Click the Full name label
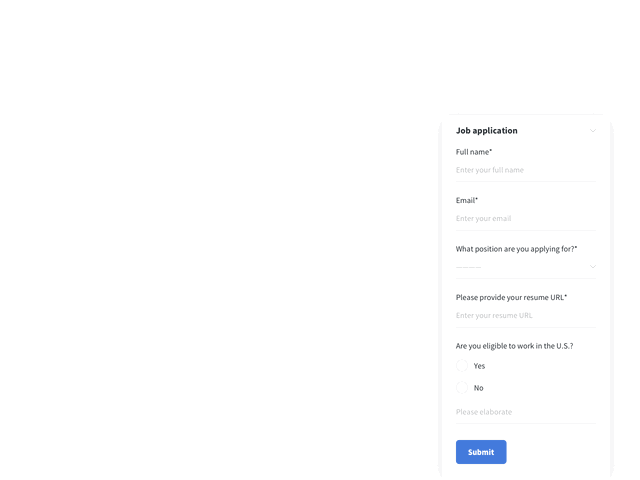This screenshot has width=640, height=480. click(x=474, y=152)
